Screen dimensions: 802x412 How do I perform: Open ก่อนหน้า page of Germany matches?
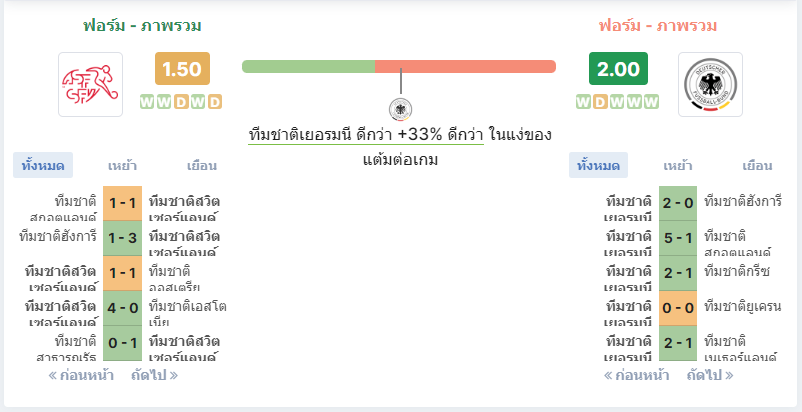pos(637,376)
